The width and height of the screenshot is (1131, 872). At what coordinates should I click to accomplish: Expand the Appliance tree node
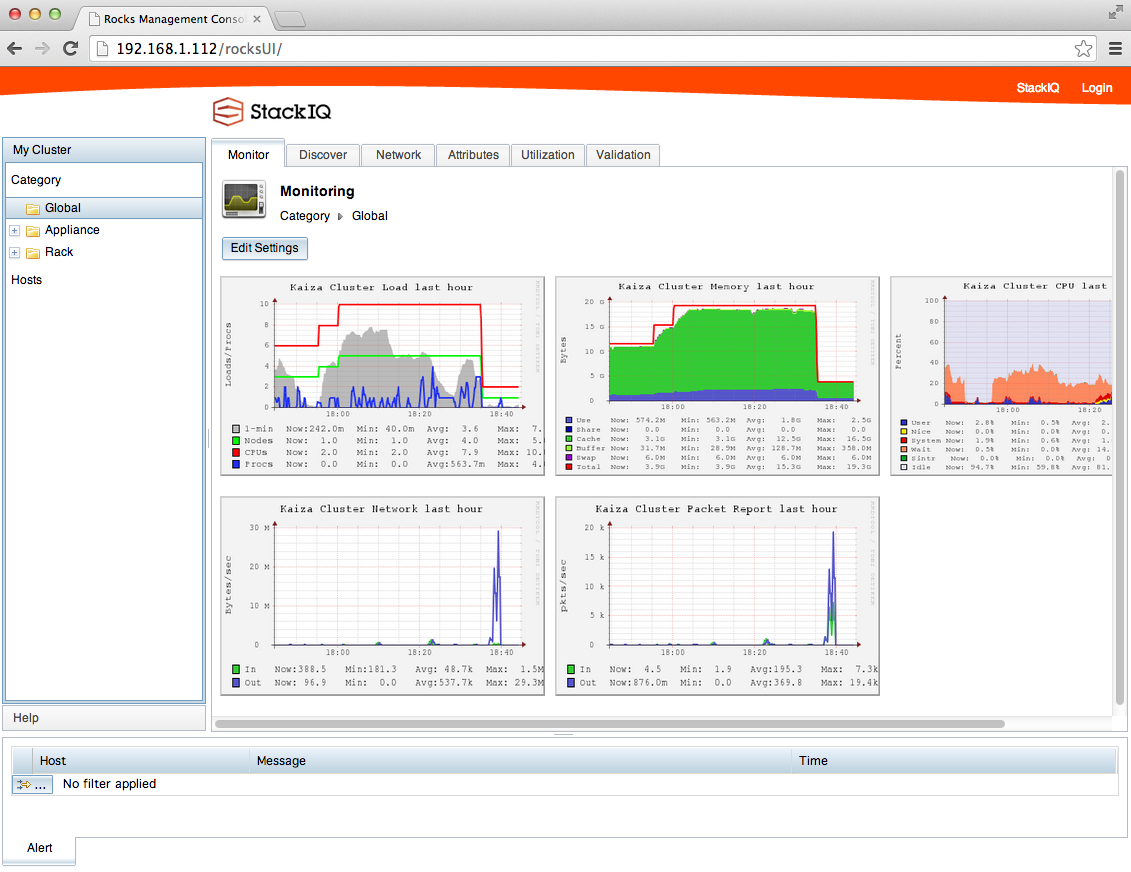tap(15, 230)
